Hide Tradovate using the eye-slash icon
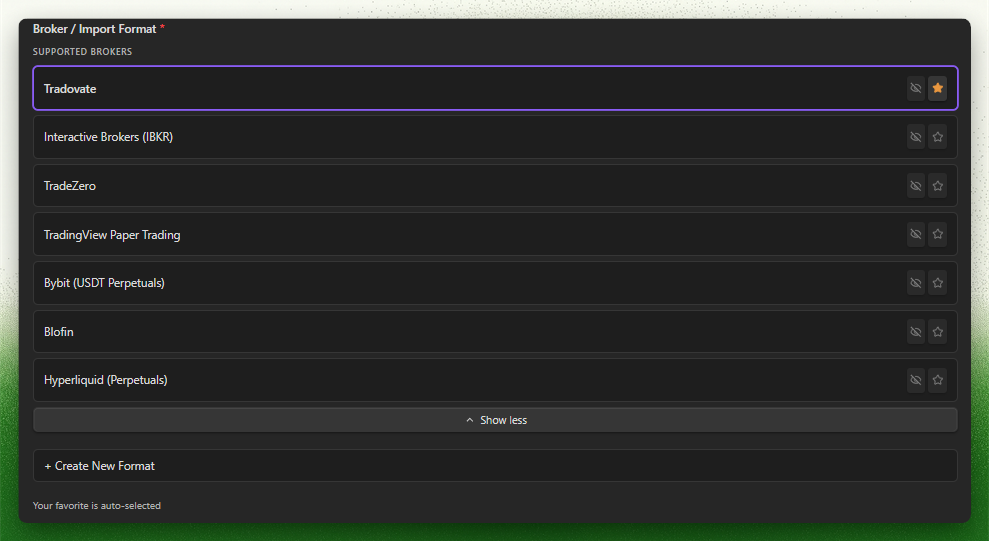The height and width of the screenshot is (541, 989). [916, 88]
